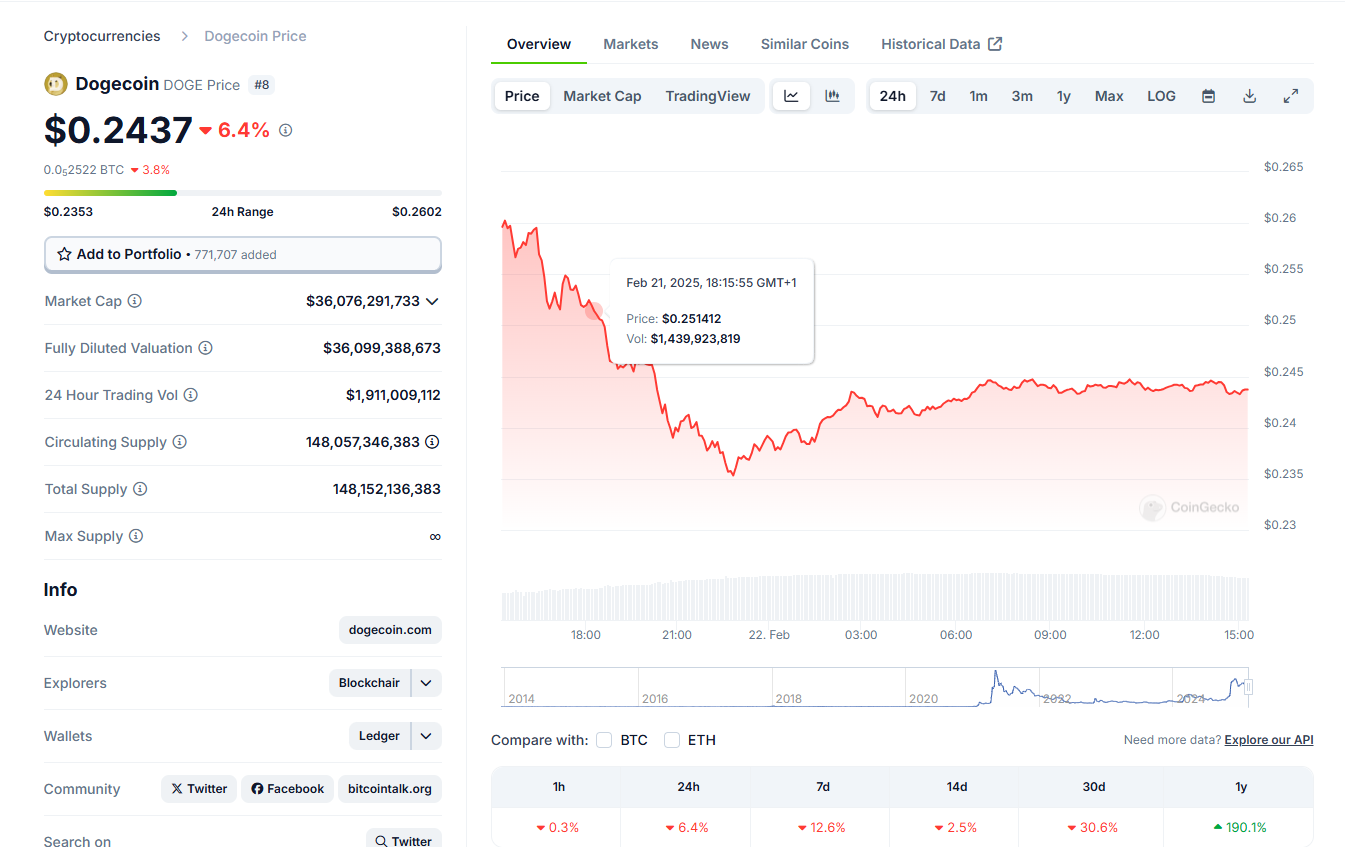
Task: Open the Historical Data tab
Action: coord(941,44)
